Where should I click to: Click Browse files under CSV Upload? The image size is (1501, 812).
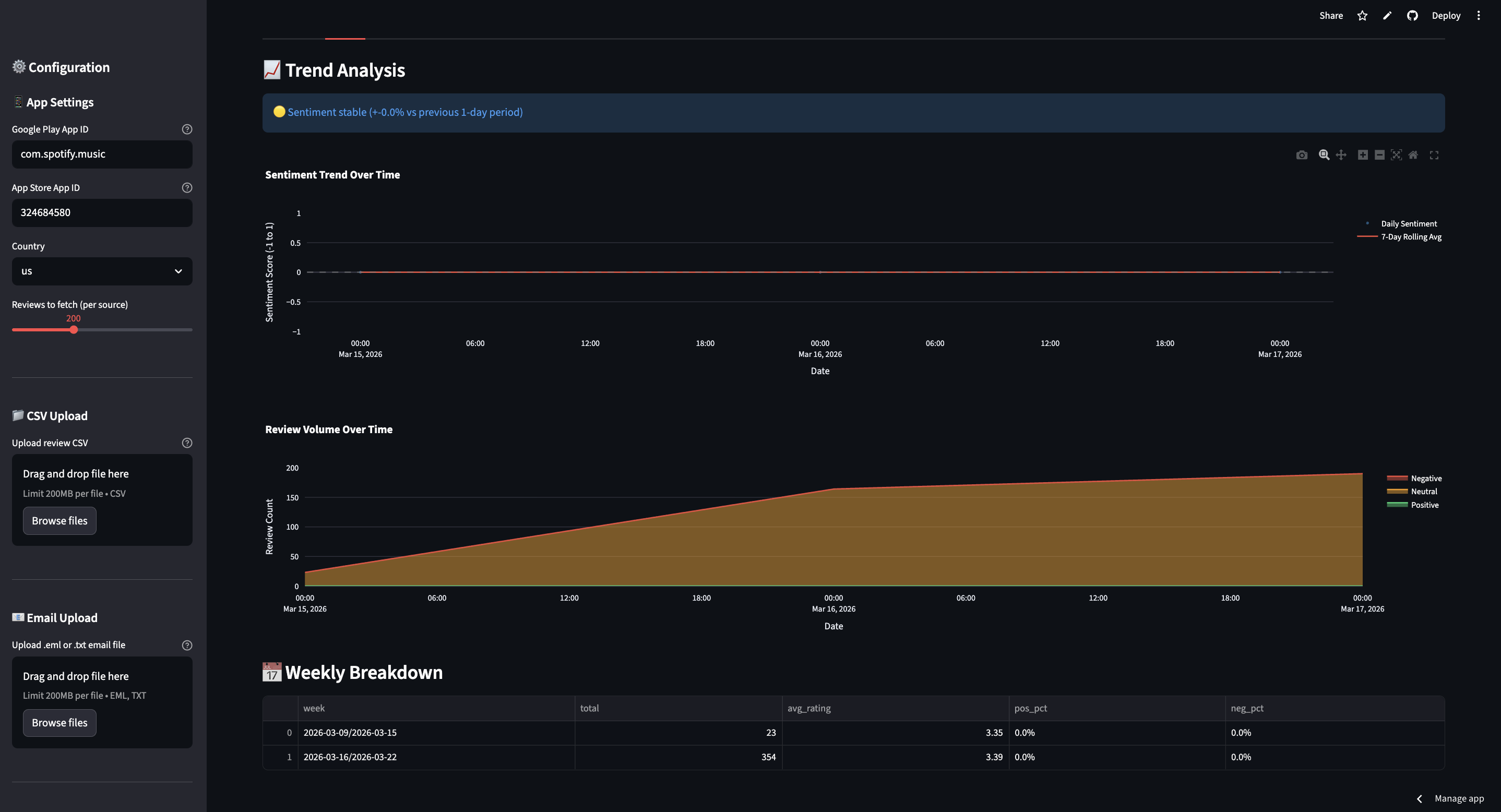point(59,521)
